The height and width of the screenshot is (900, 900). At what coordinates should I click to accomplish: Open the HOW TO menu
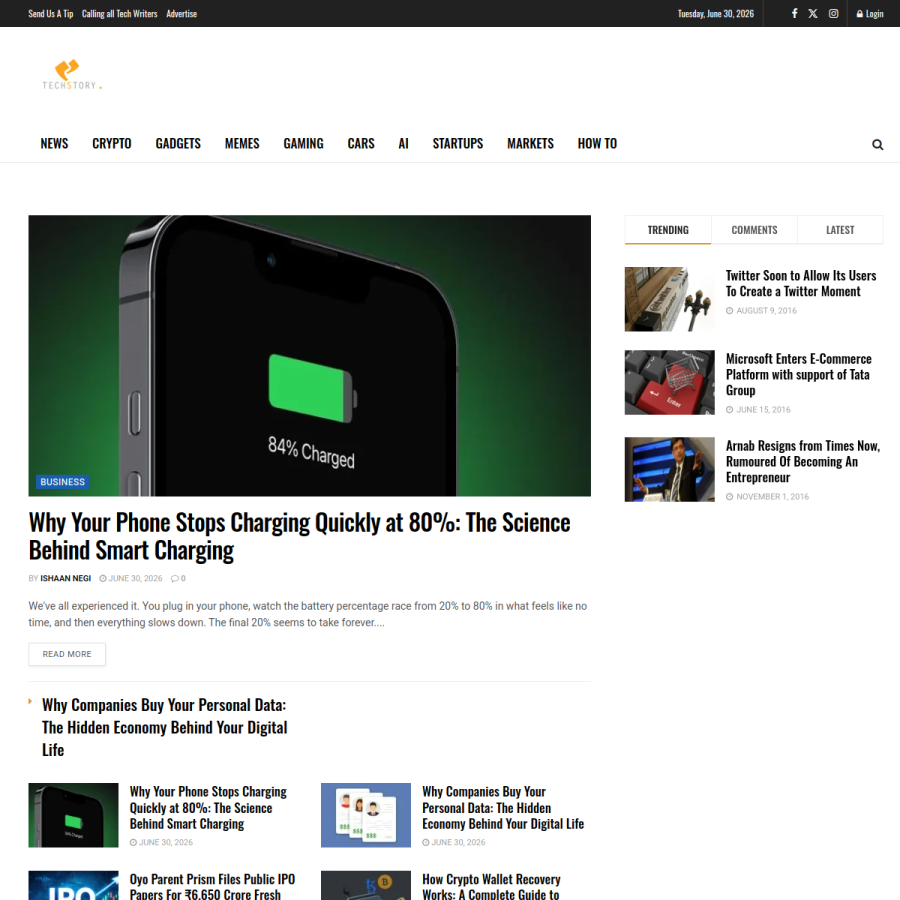[x=597, y=143]
